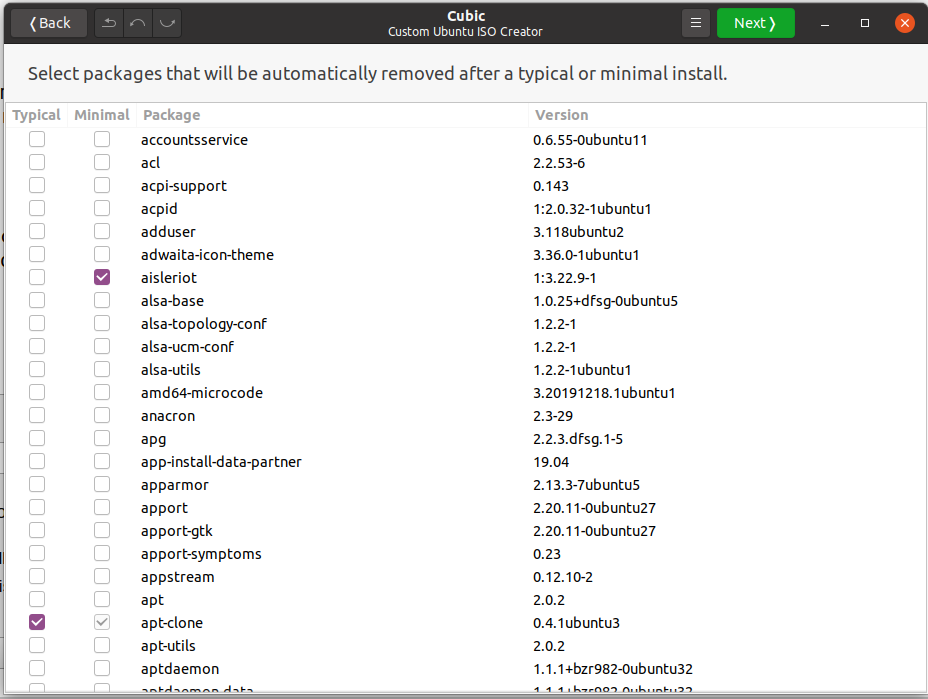Minimize the Cubic window
928x699 pixels.
click(826, 23)
